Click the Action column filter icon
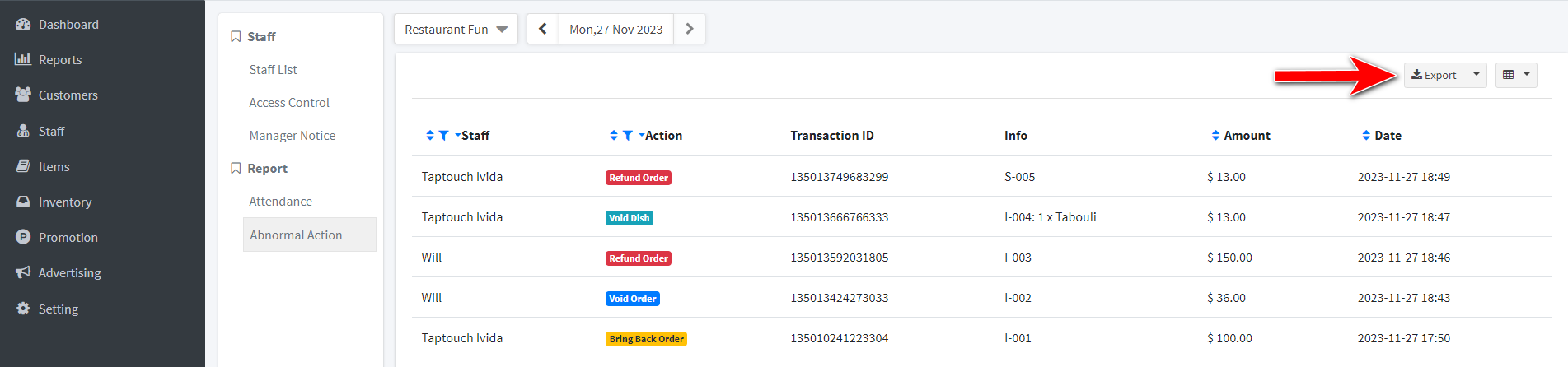Viewport: 1568px width, 367px height. [628, 136]
